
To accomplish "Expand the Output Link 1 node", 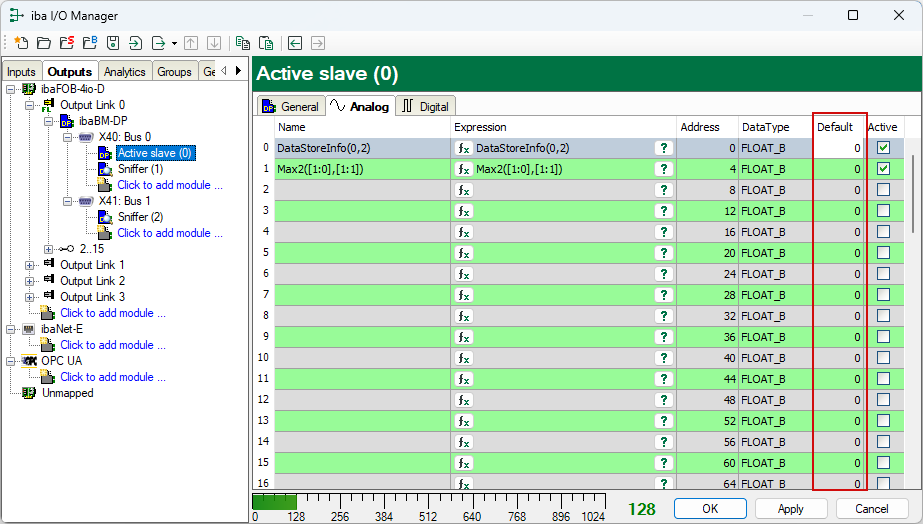I will [x=29, y=266].
